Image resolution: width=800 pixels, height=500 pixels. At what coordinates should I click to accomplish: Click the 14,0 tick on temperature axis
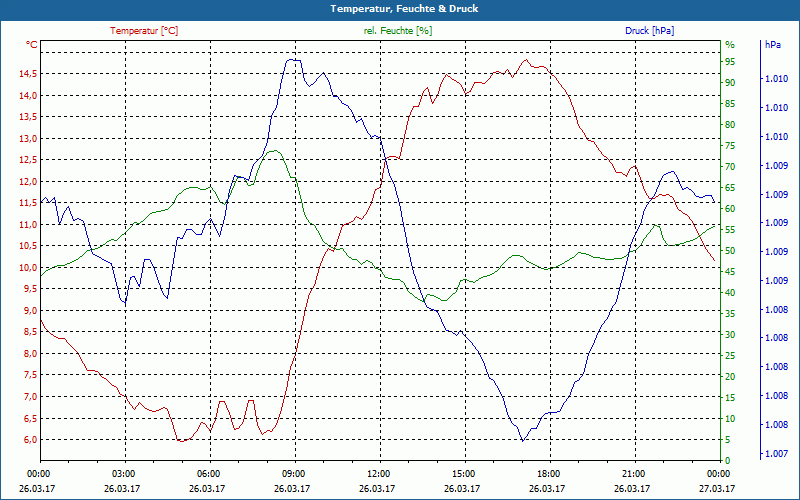[x=28, y=95]
